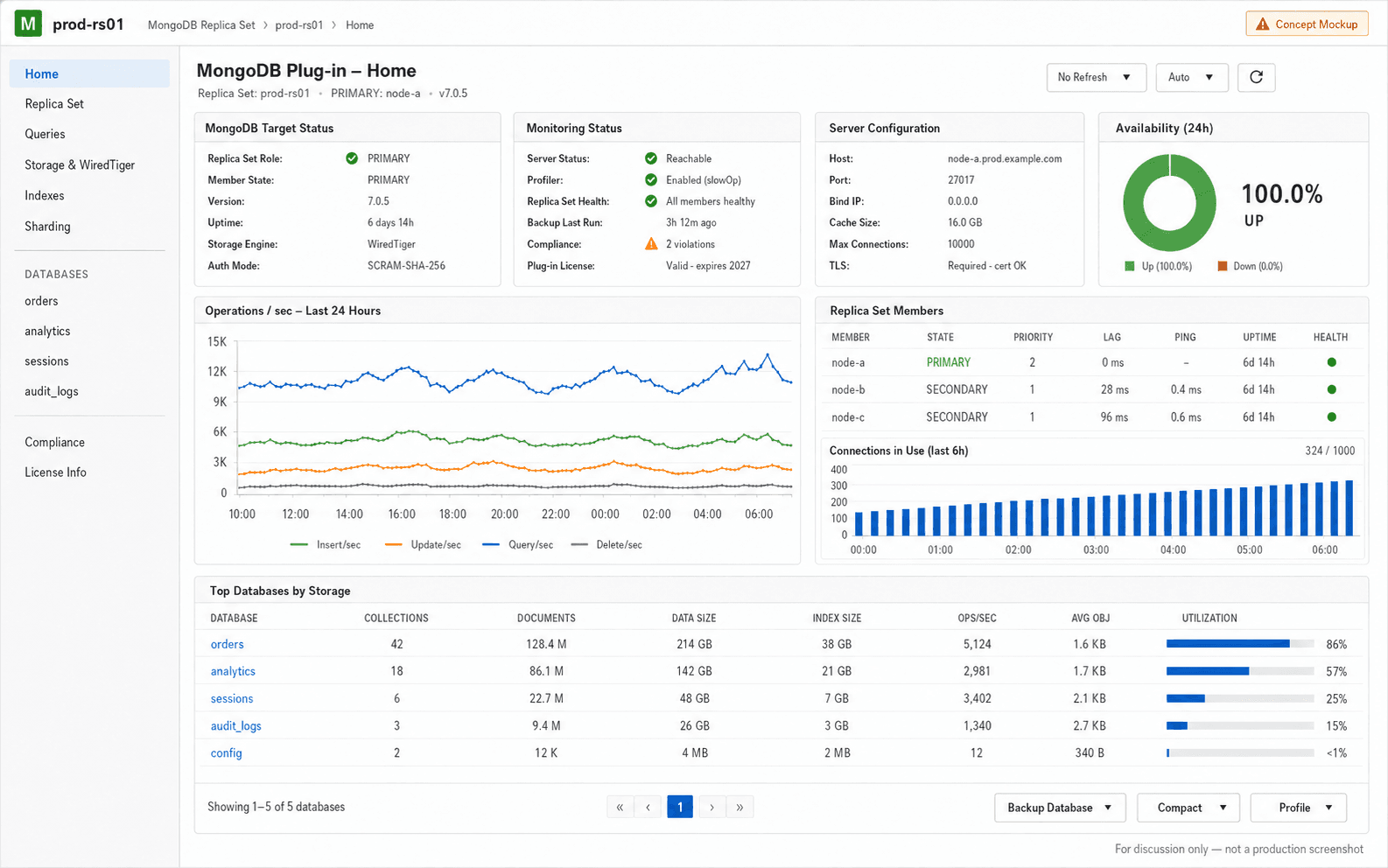Sort by OPS/SEC column header
1388x868 pixels.
point(977,618)
